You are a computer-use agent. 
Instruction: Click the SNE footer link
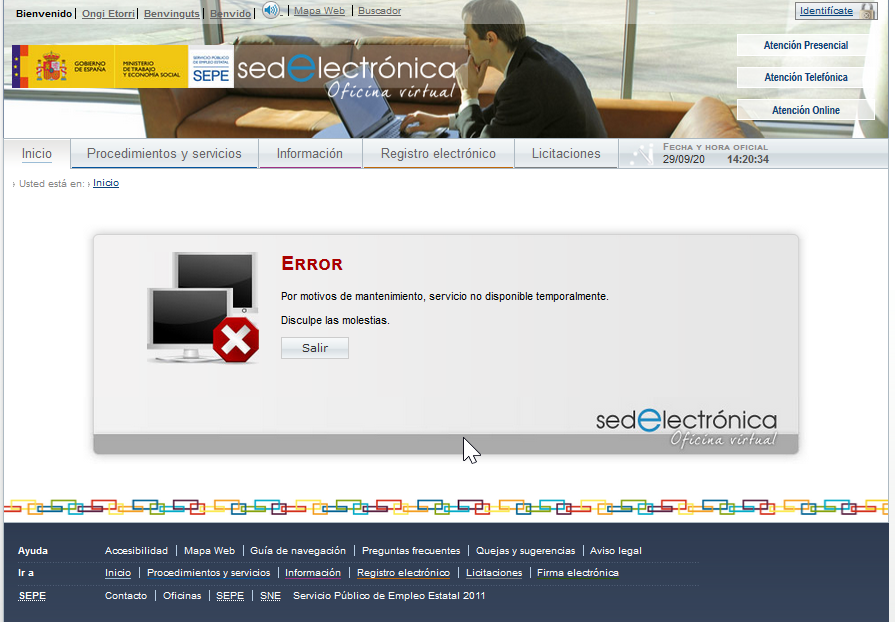(x=271, y=596)
